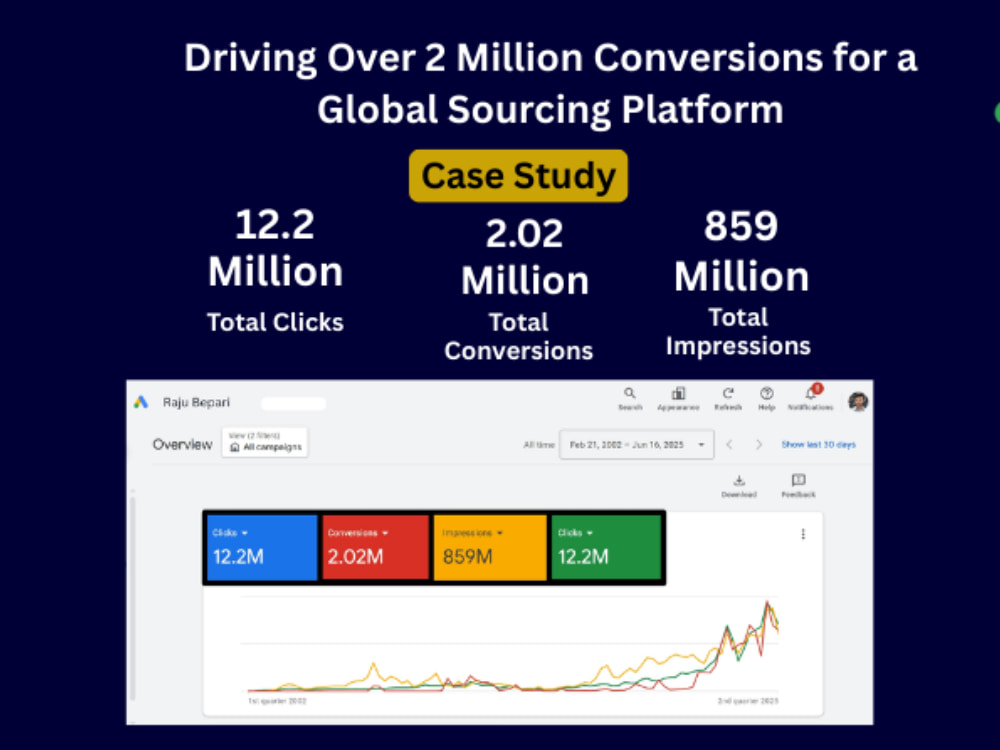Click the '12.2M' value on green card
Image resolution: width=1000 pixels, height=750 pixels.
tap(583, 557)
